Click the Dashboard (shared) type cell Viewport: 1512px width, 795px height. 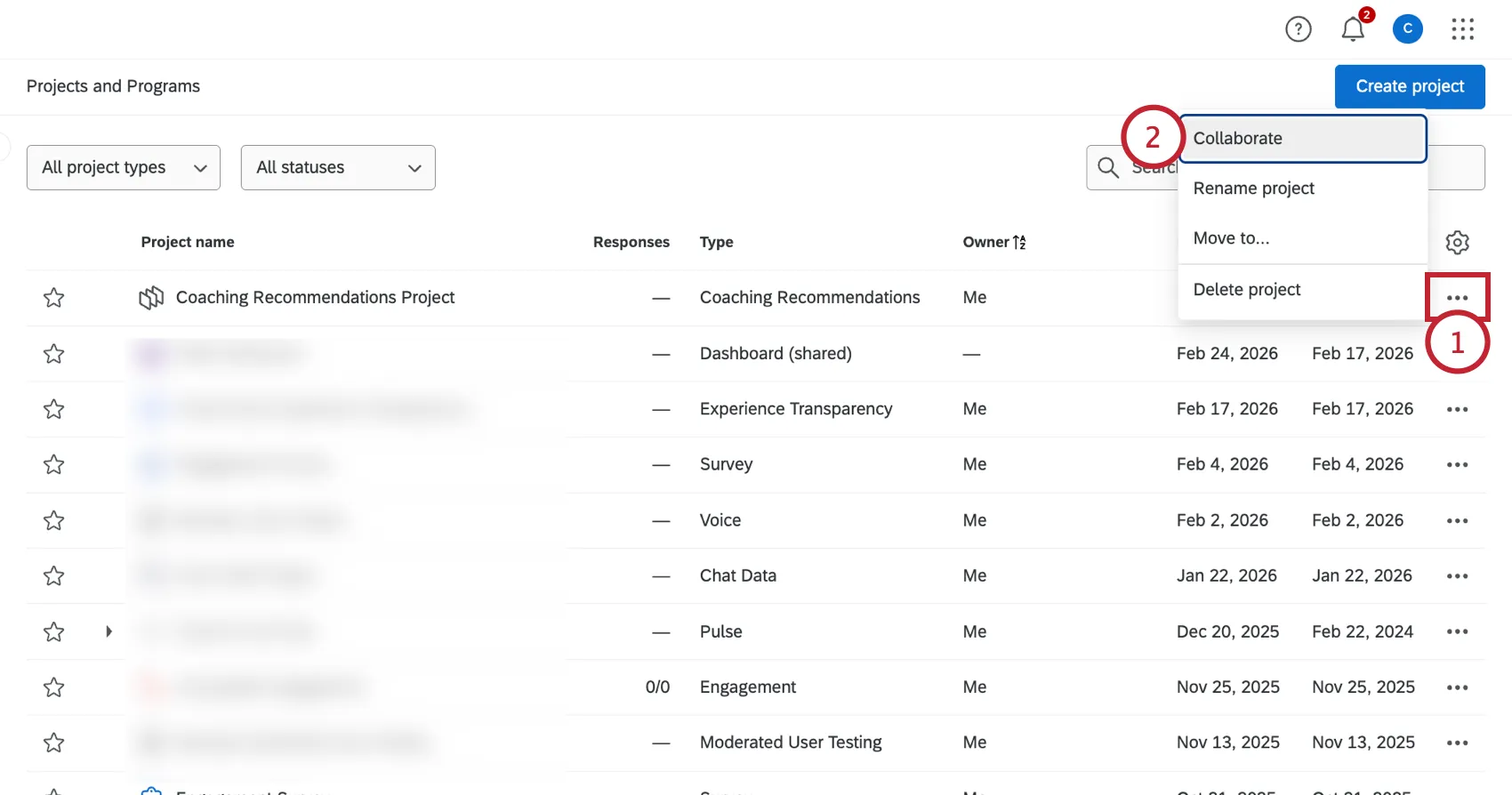(x=776, y=354)
